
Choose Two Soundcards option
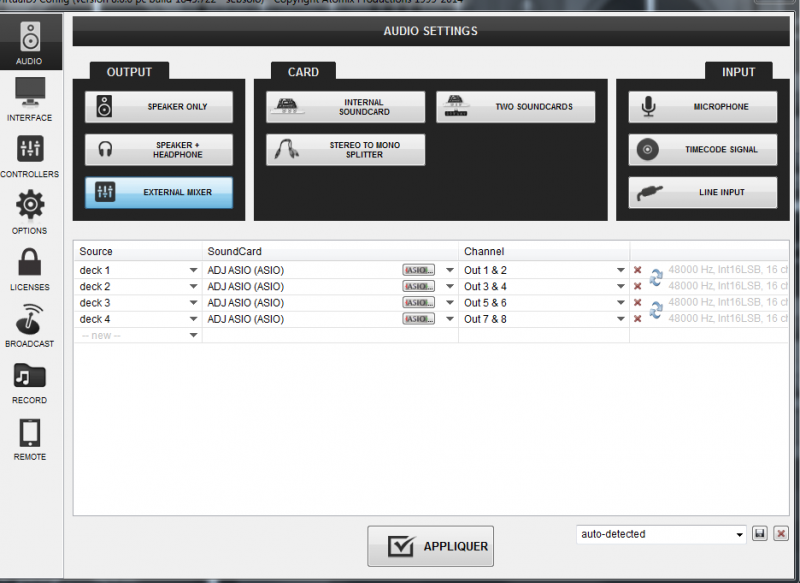515,107
